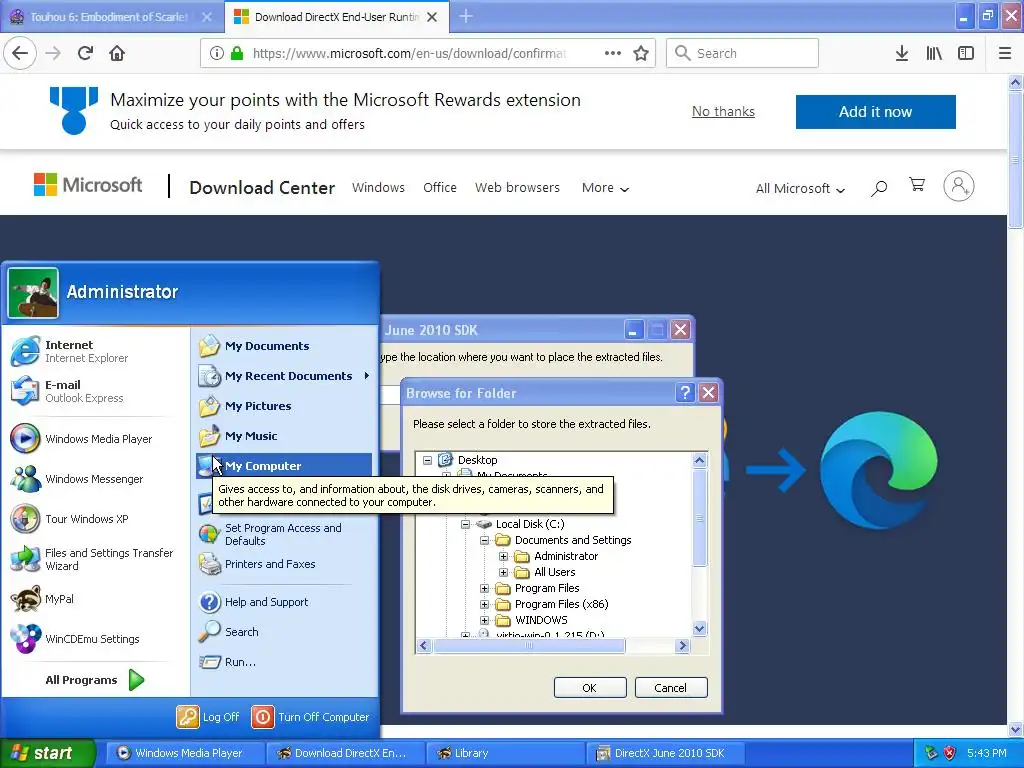Switch to Library taskbar button

click(505, 753)
